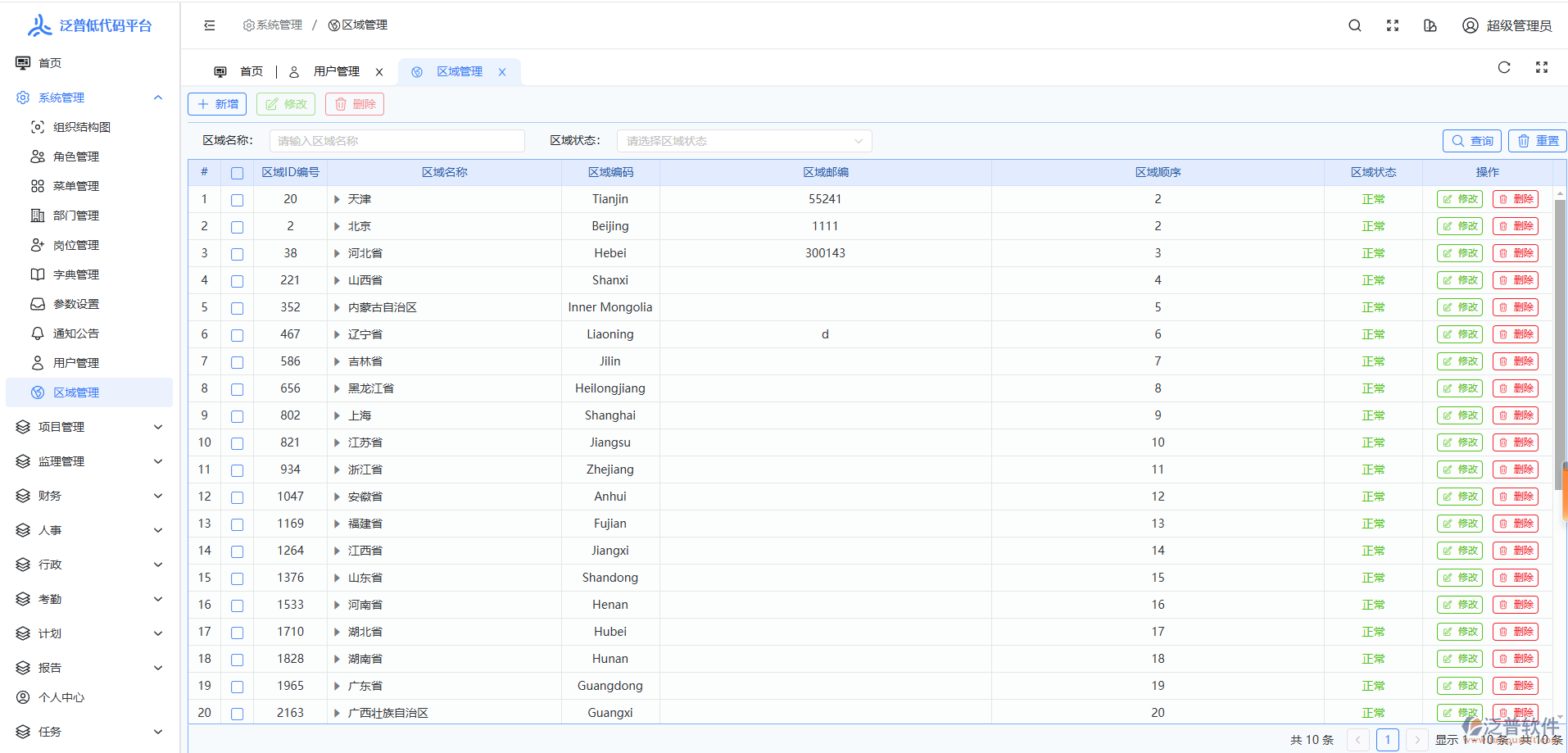1568x753 pixels.
Task: Click the 查询 search button
Action: coord(1472,141)
